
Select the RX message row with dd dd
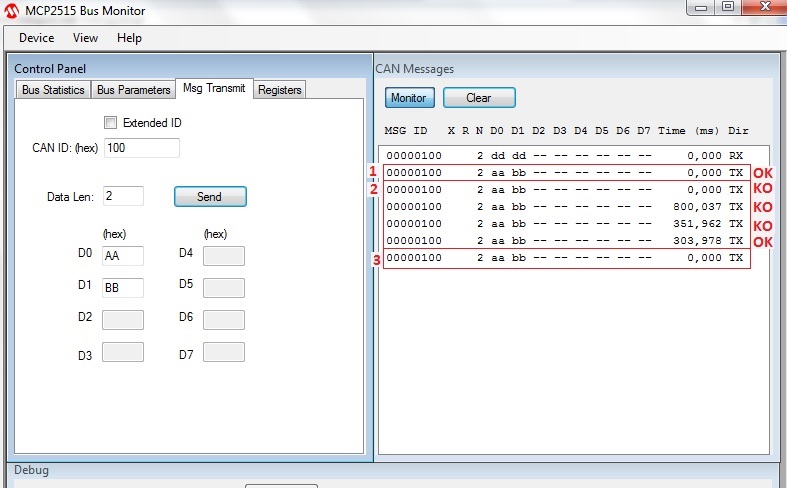coord(565,156)
